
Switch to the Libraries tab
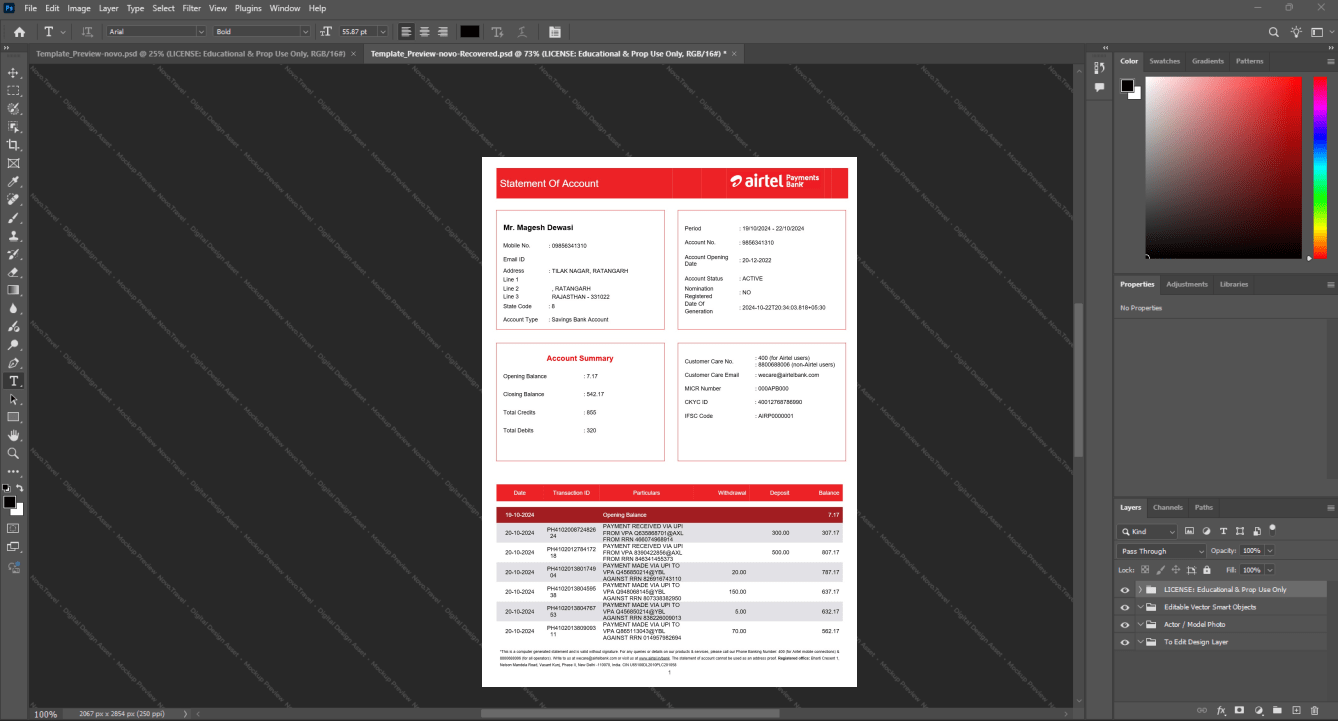tap(1234, 284)
